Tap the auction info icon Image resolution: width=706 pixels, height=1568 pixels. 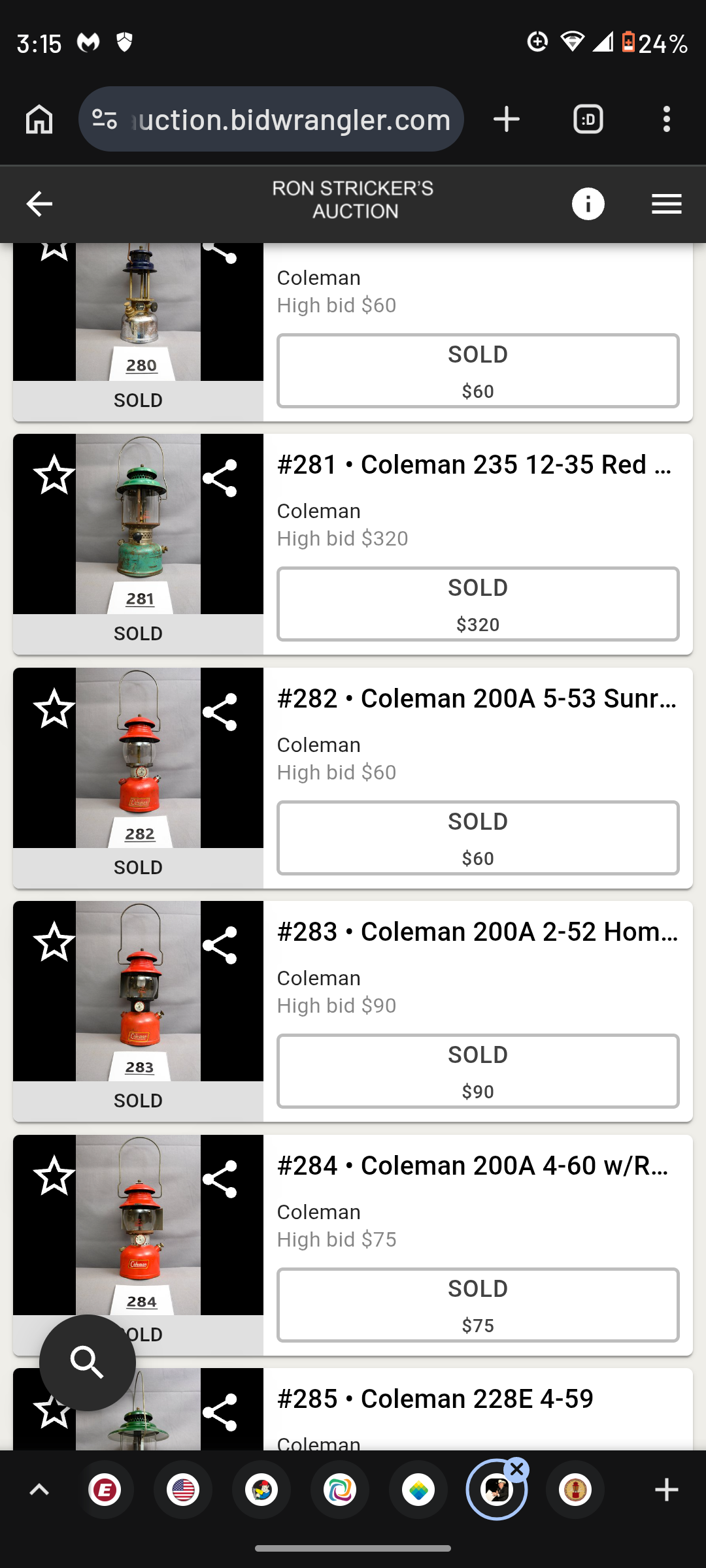[x=588, y=204]
